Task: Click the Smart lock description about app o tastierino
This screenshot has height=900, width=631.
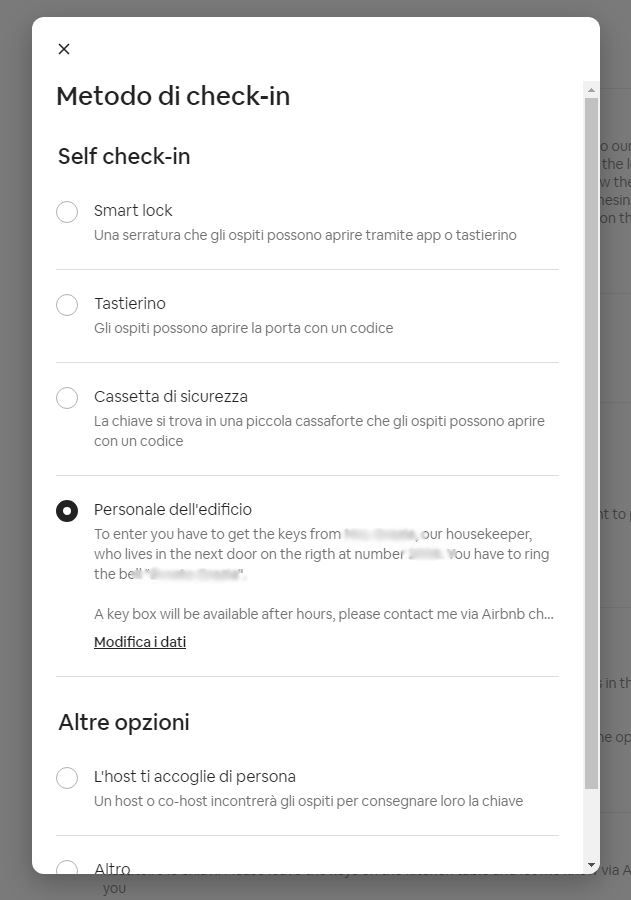Action: 305,235
